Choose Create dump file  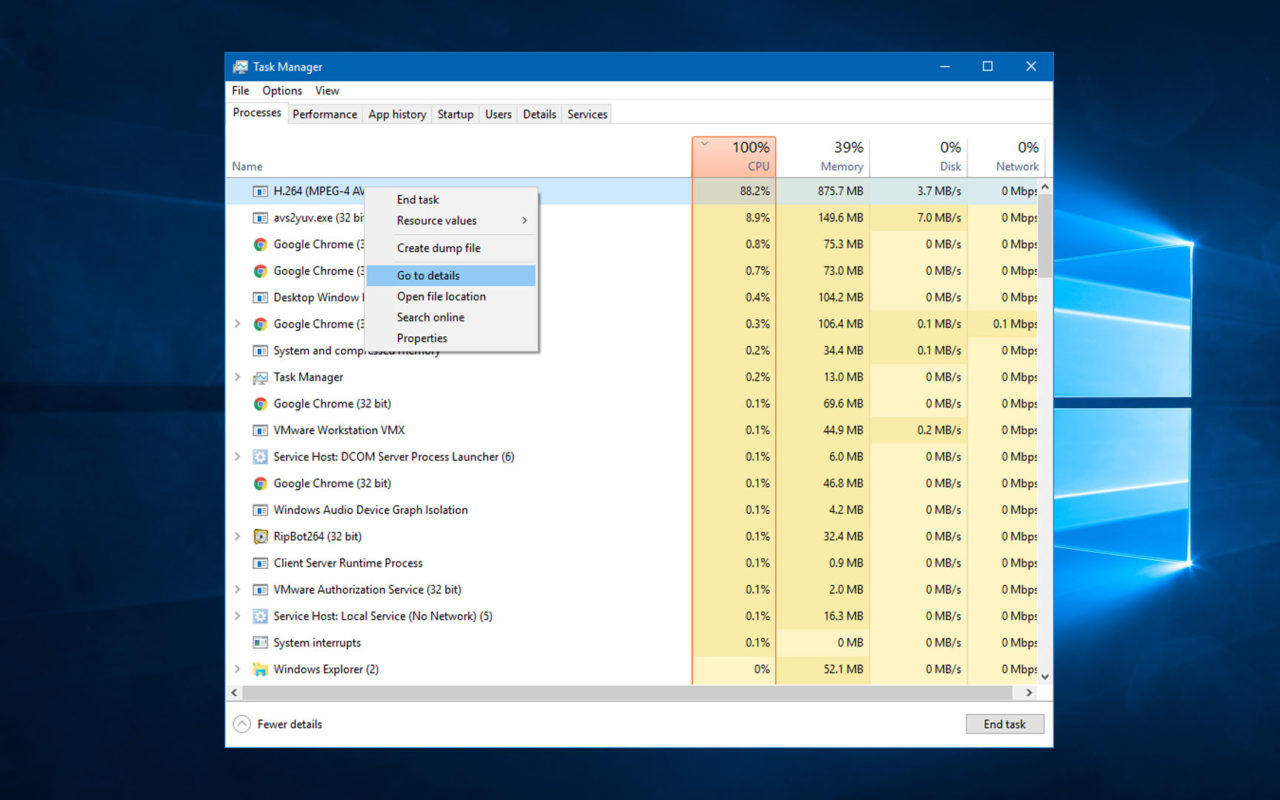[x=451, y=248]
